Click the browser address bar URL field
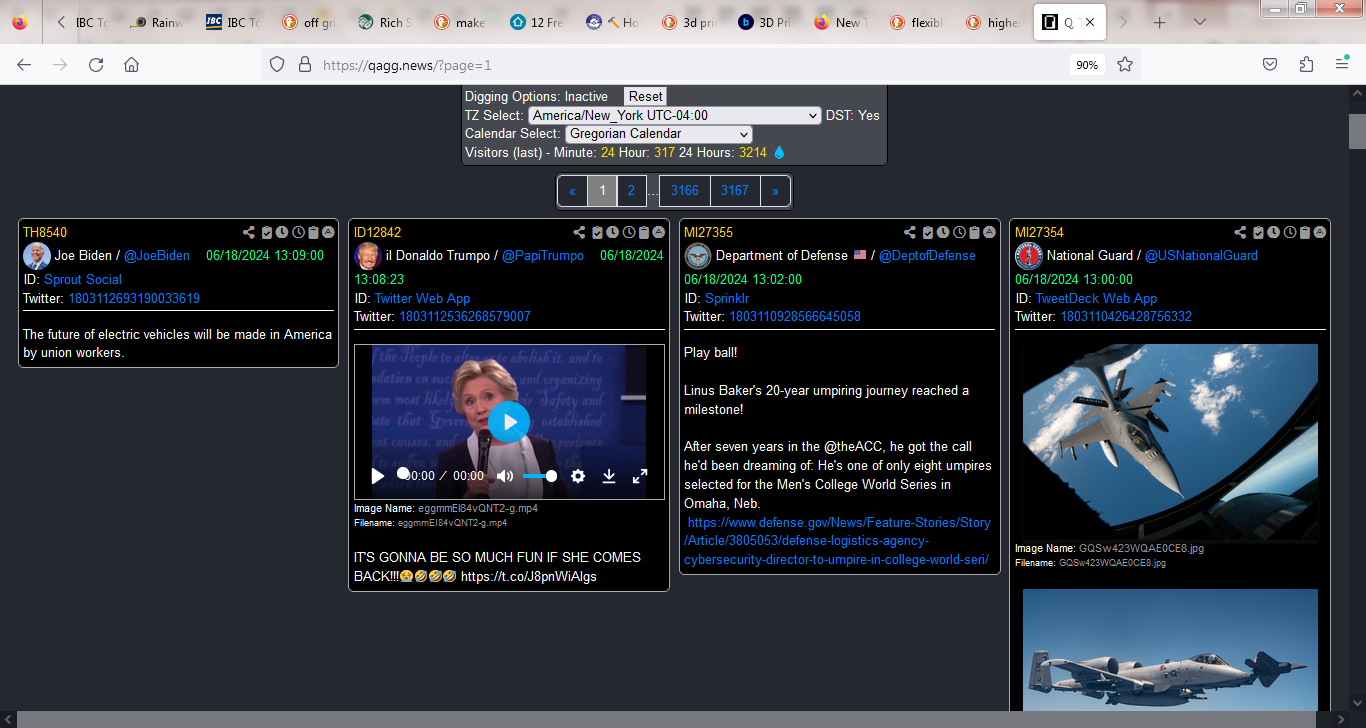The image size is (1366, 728). click(x=690, y=65)
